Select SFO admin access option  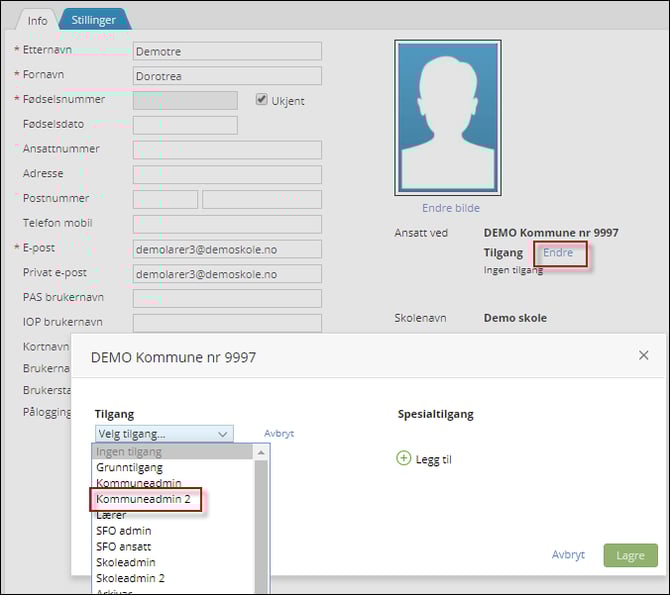(x=124, y=530)
